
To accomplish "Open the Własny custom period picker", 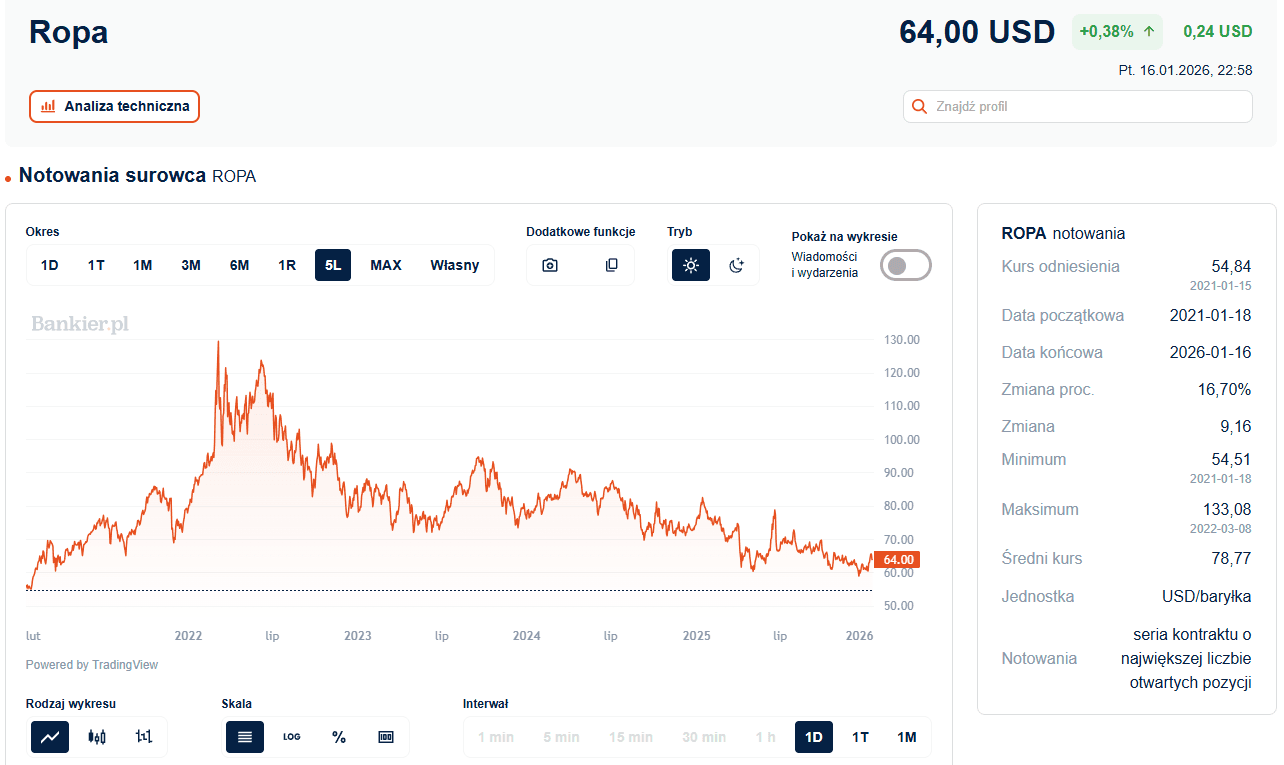I will click(x=455, y=265).
